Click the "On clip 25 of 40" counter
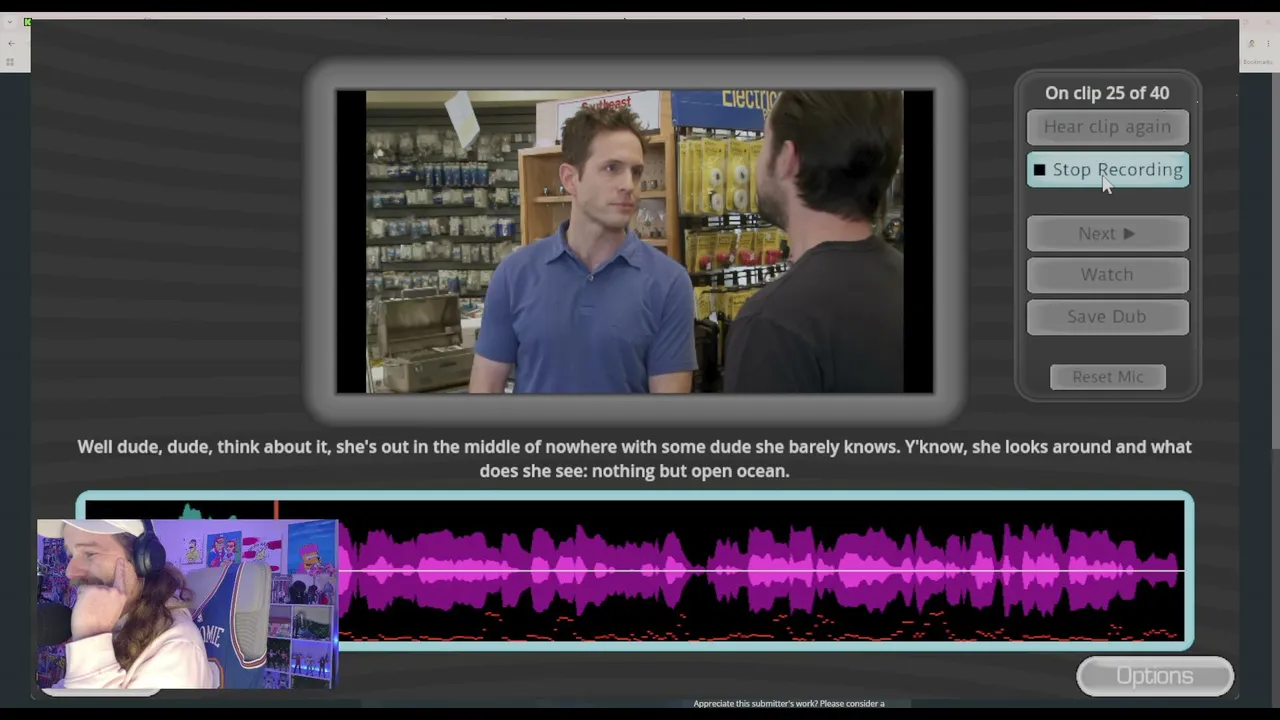 coord(1107,93)
